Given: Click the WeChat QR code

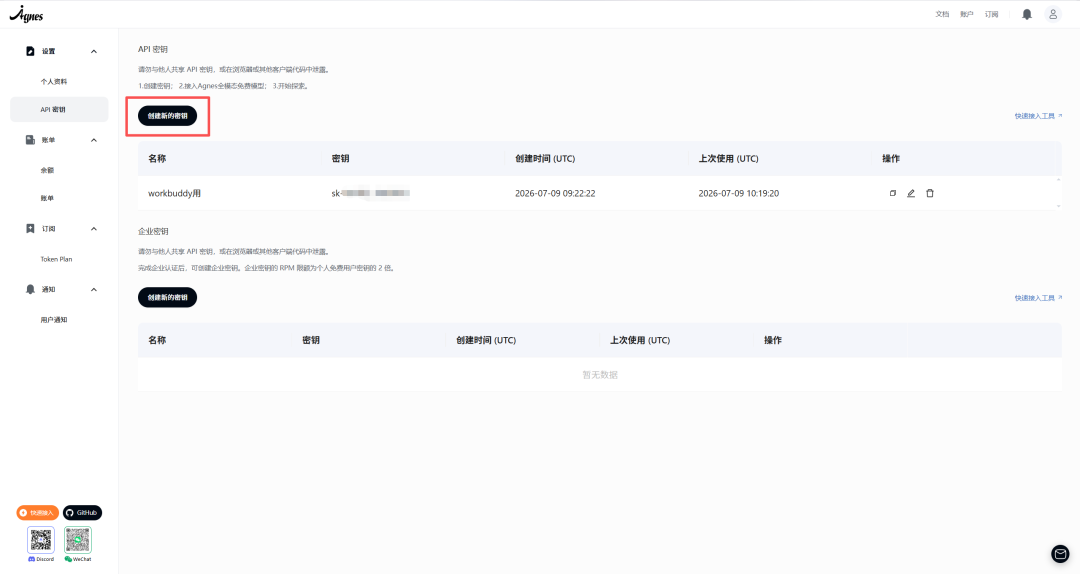Looking at the screenshot, I should 78,540.
